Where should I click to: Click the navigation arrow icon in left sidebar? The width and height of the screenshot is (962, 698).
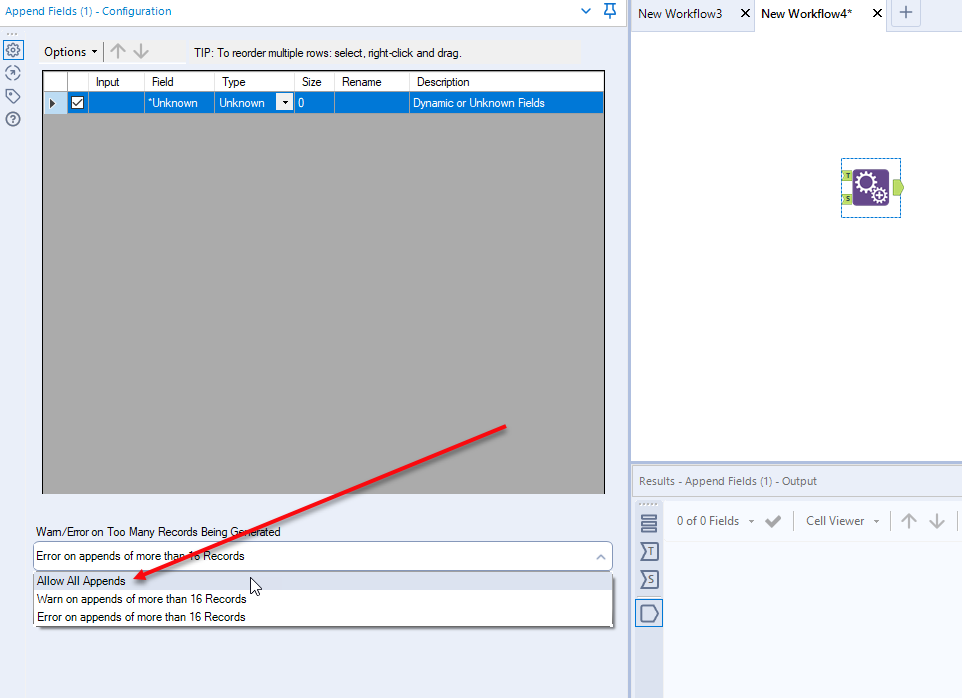point(13,72)
